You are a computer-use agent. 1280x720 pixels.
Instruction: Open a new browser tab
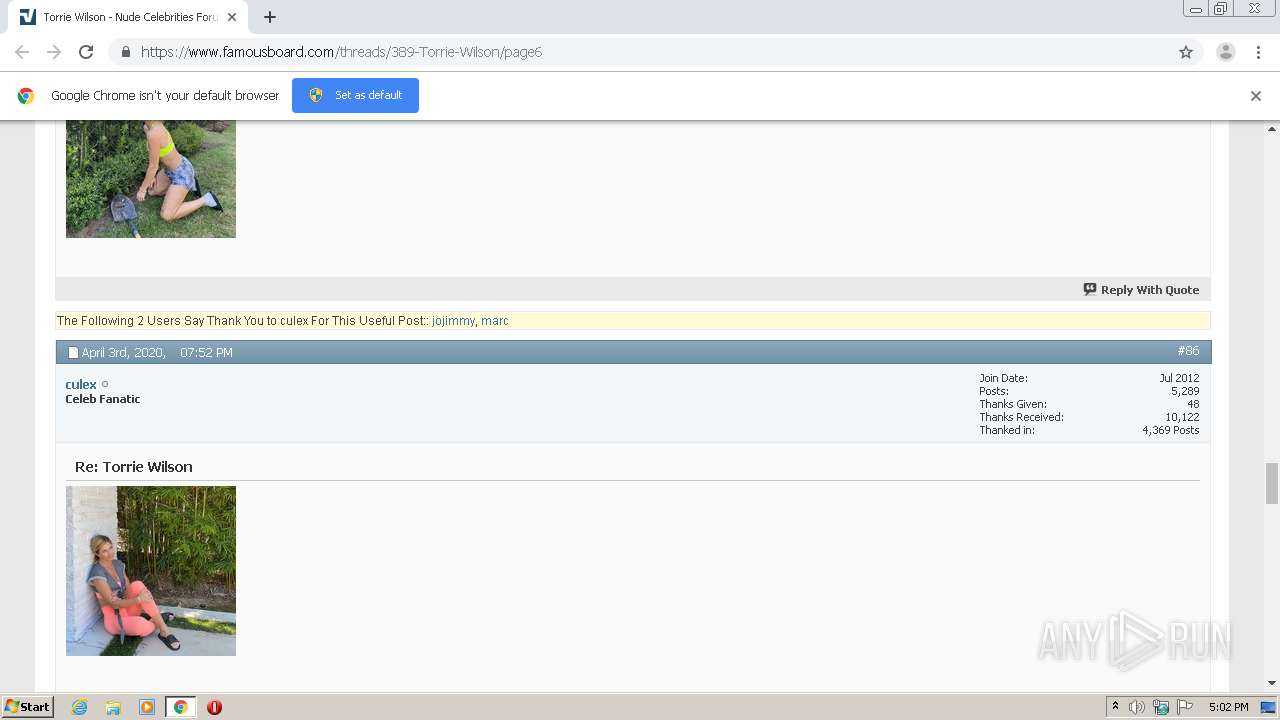click(270, 17)
